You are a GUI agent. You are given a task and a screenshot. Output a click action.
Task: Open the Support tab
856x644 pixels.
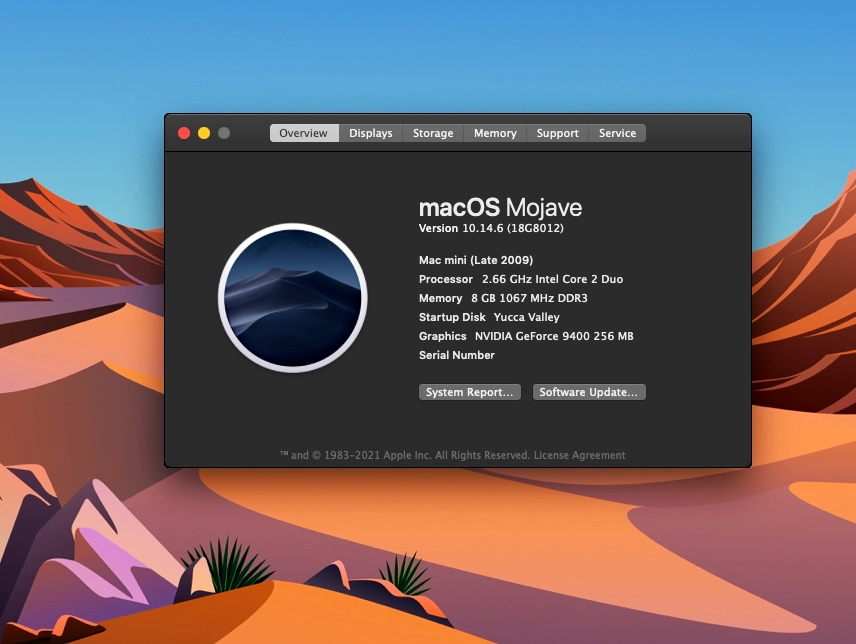557,133
